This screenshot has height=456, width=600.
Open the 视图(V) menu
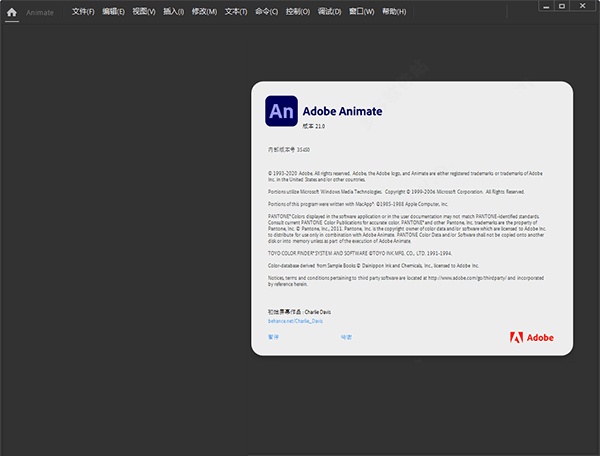[145, 11]
